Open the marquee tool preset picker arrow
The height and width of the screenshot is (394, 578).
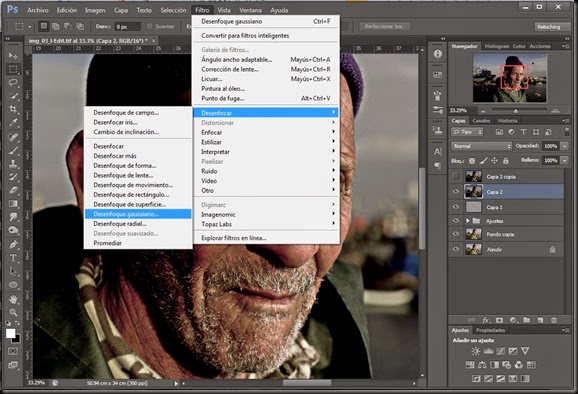pos(29,27)
